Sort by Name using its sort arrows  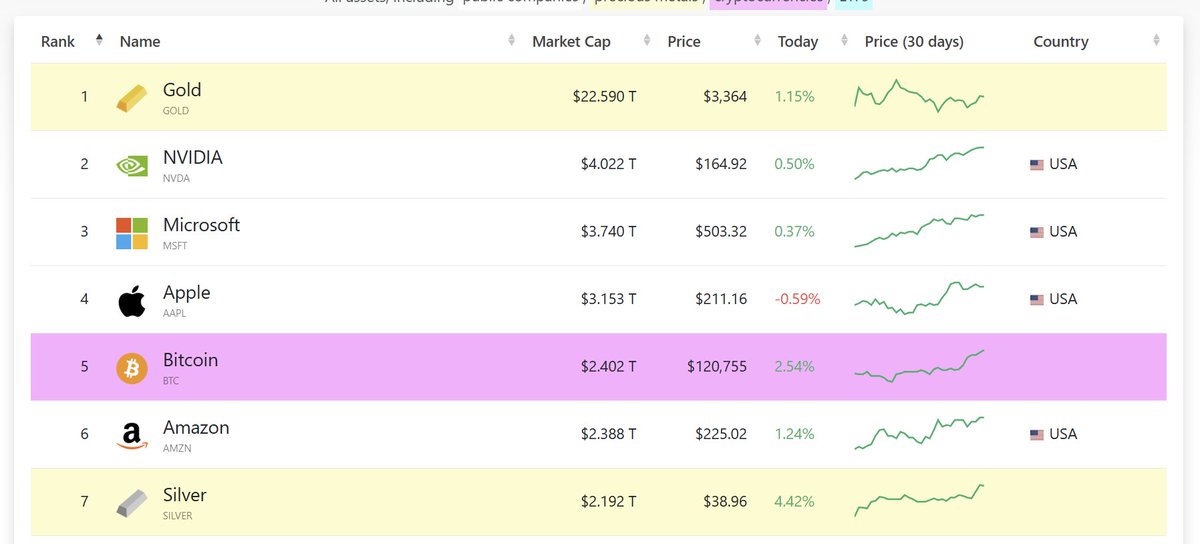tap(511, 40)
